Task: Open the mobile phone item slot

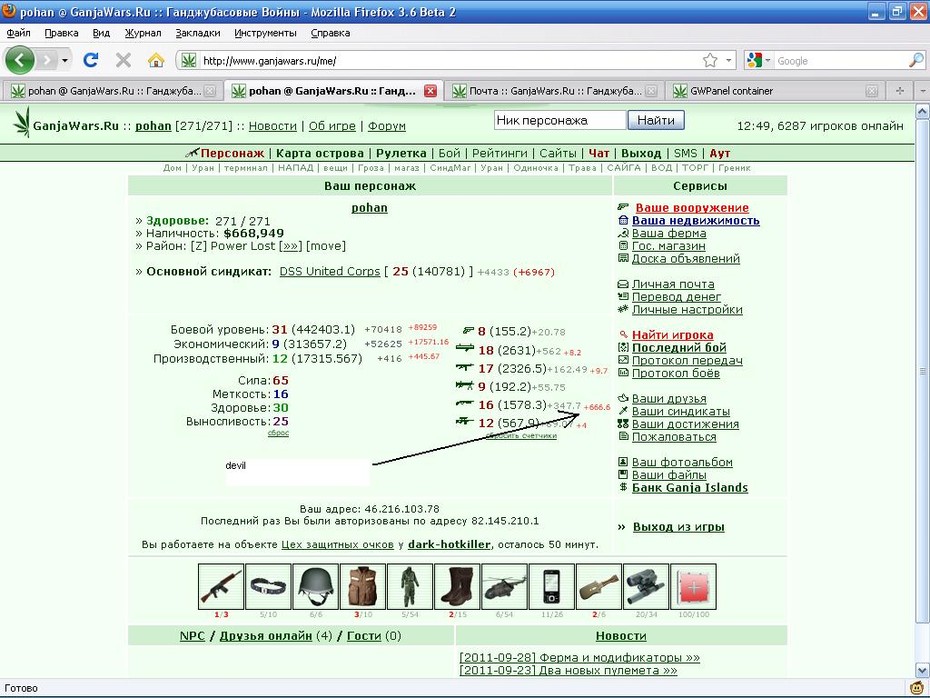Action: tap(552, 587)
